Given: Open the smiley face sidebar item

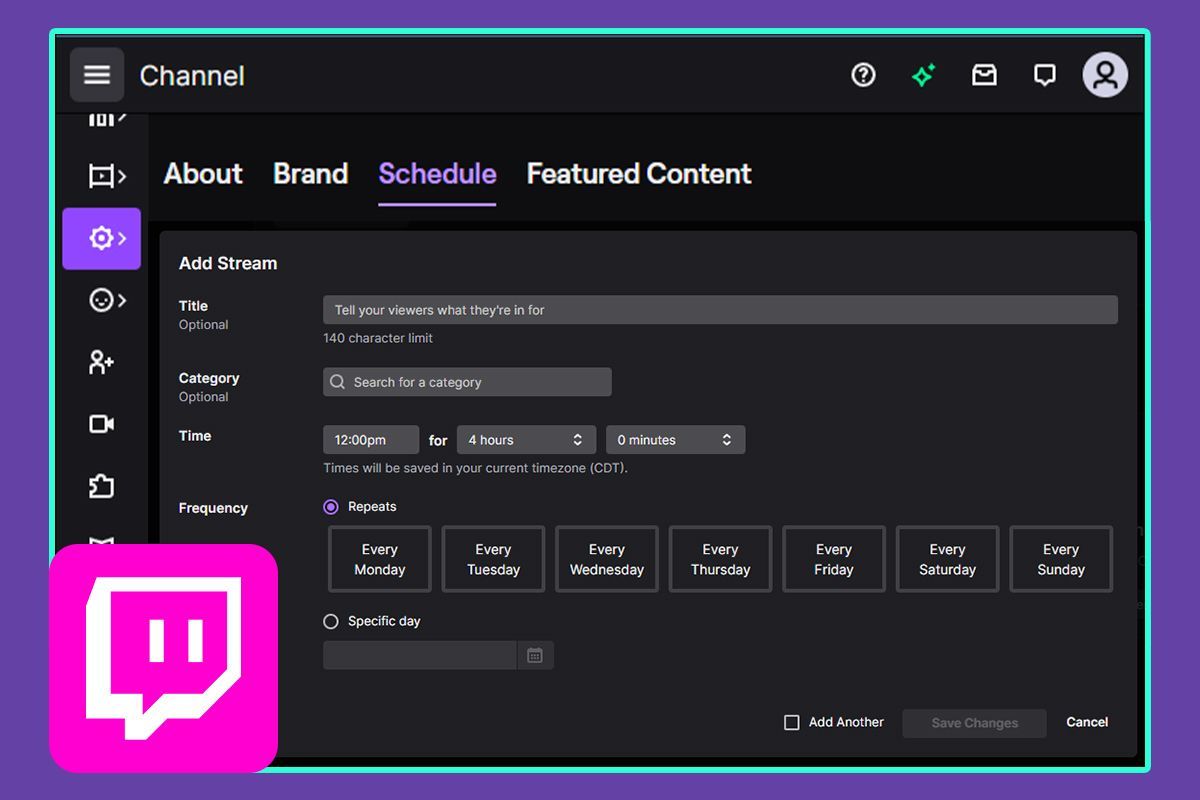Looking at the screenshot, I should (106, 300).
